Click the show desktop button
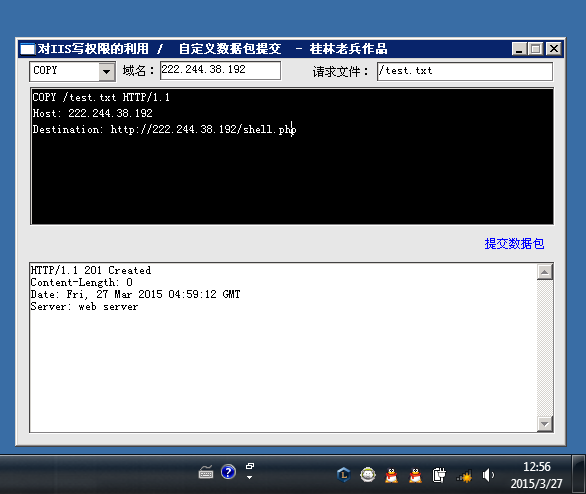The image size is (586, 494). [x=579, y=475]
